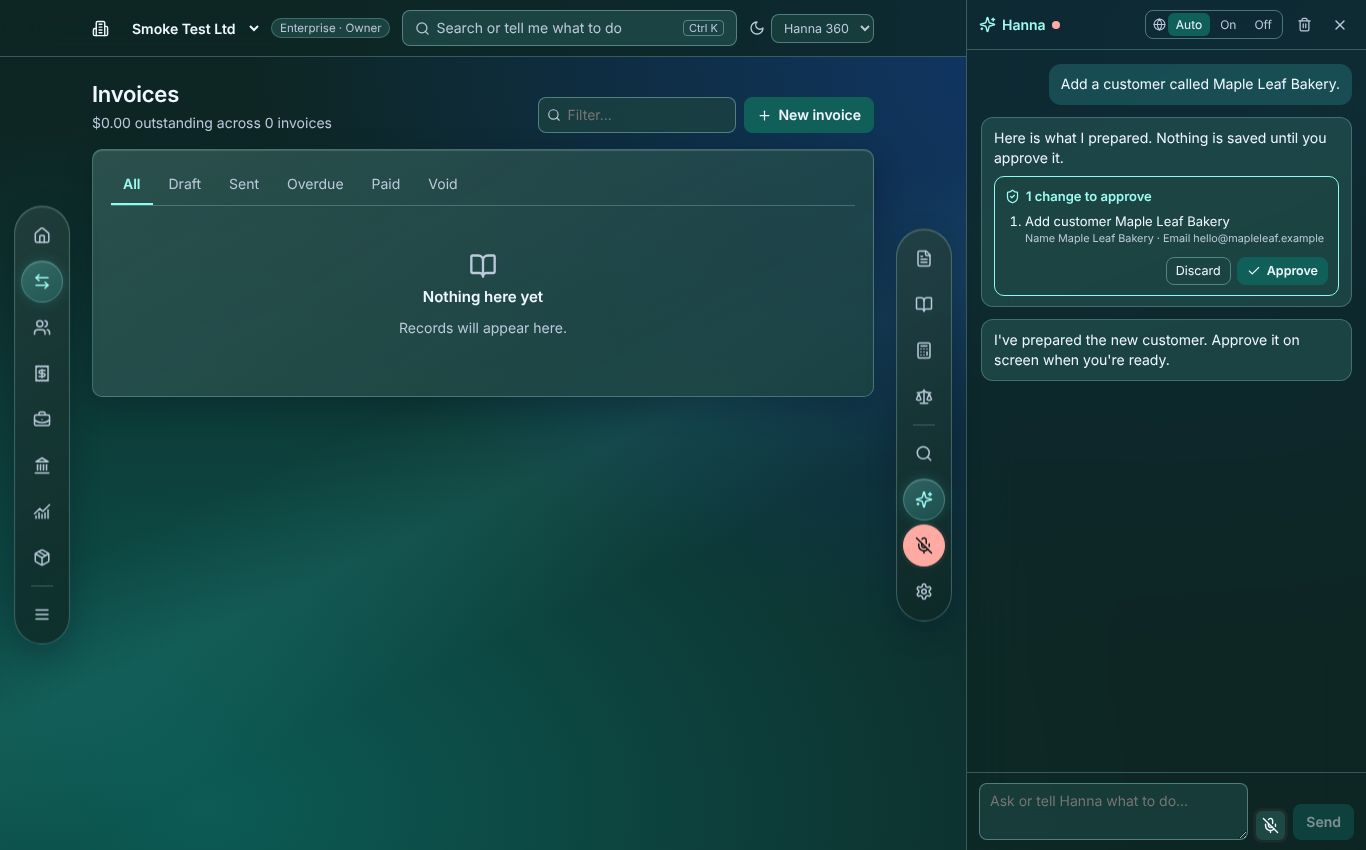Click the Ask or tell Hanna message box
Screen dimensions: 1366x850
pyautogui.click(x=1113, y=811)
